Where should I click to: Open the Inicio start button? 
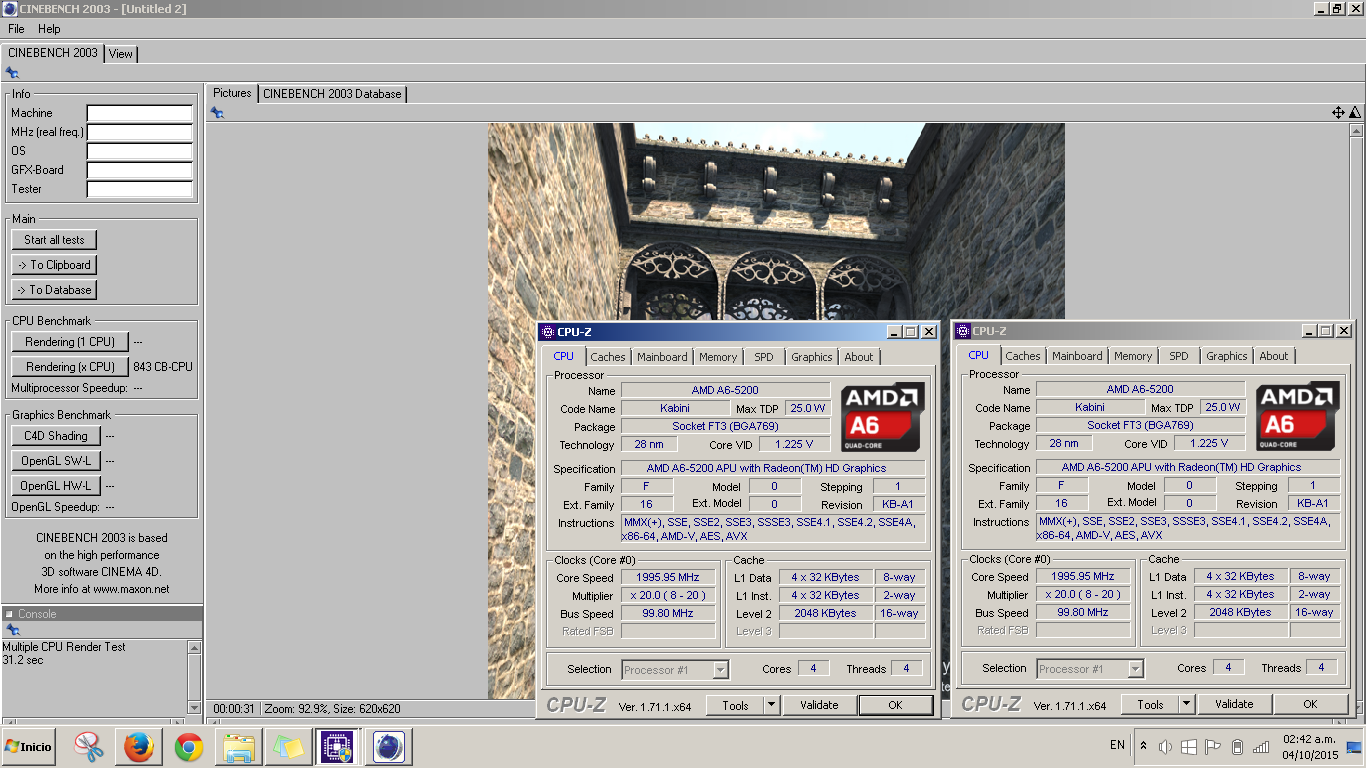[x=28, y=747]
